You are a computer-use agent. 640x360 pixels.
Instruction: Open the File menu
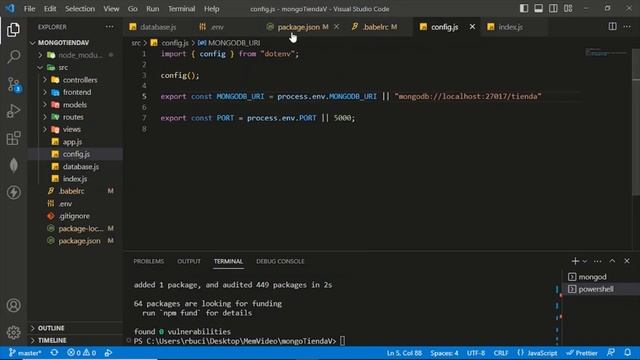(29, 9)
